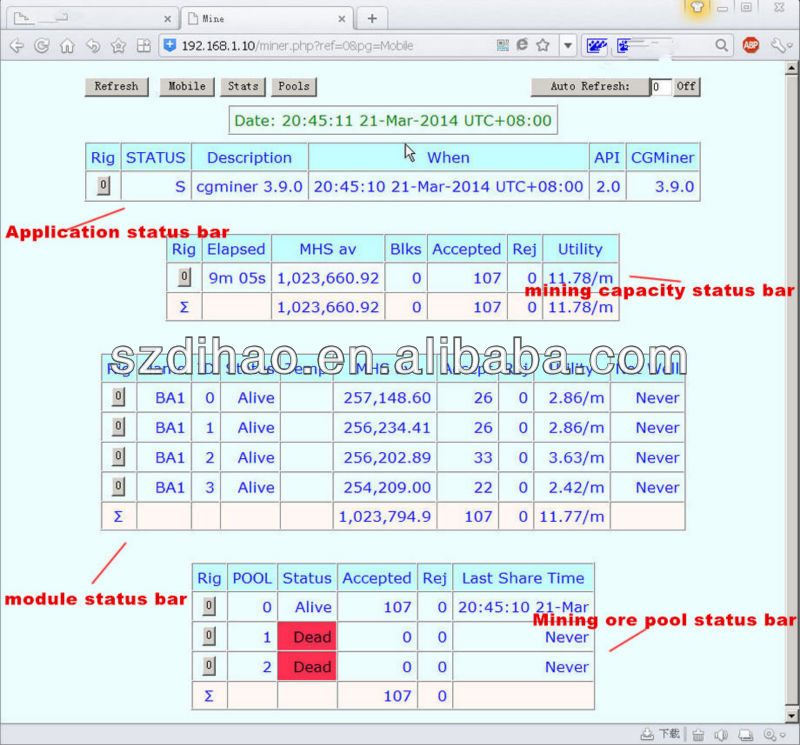
Task: Open the zoom magnifier icon in status bar
Action: pos(770,735)
